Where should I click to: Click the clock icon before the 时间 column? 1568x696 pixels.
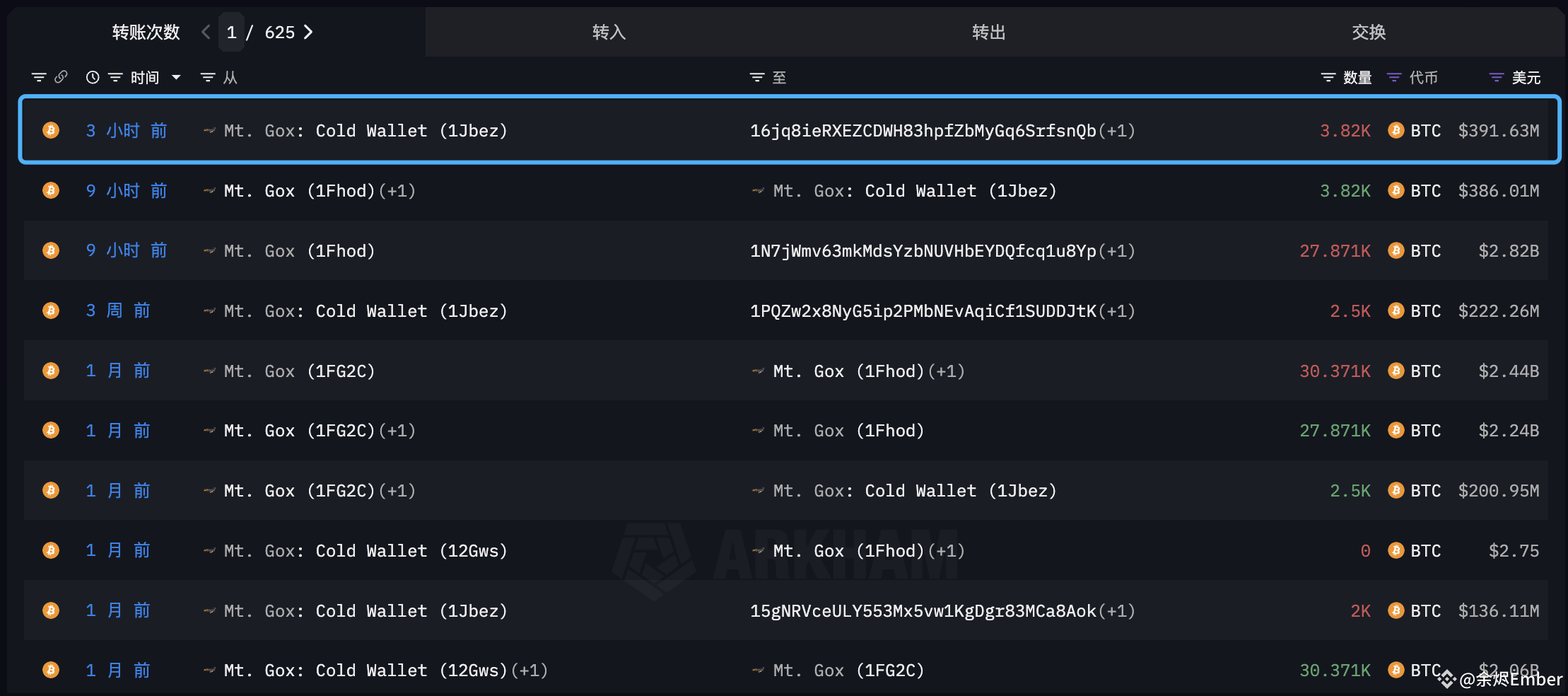click(93, 77)
